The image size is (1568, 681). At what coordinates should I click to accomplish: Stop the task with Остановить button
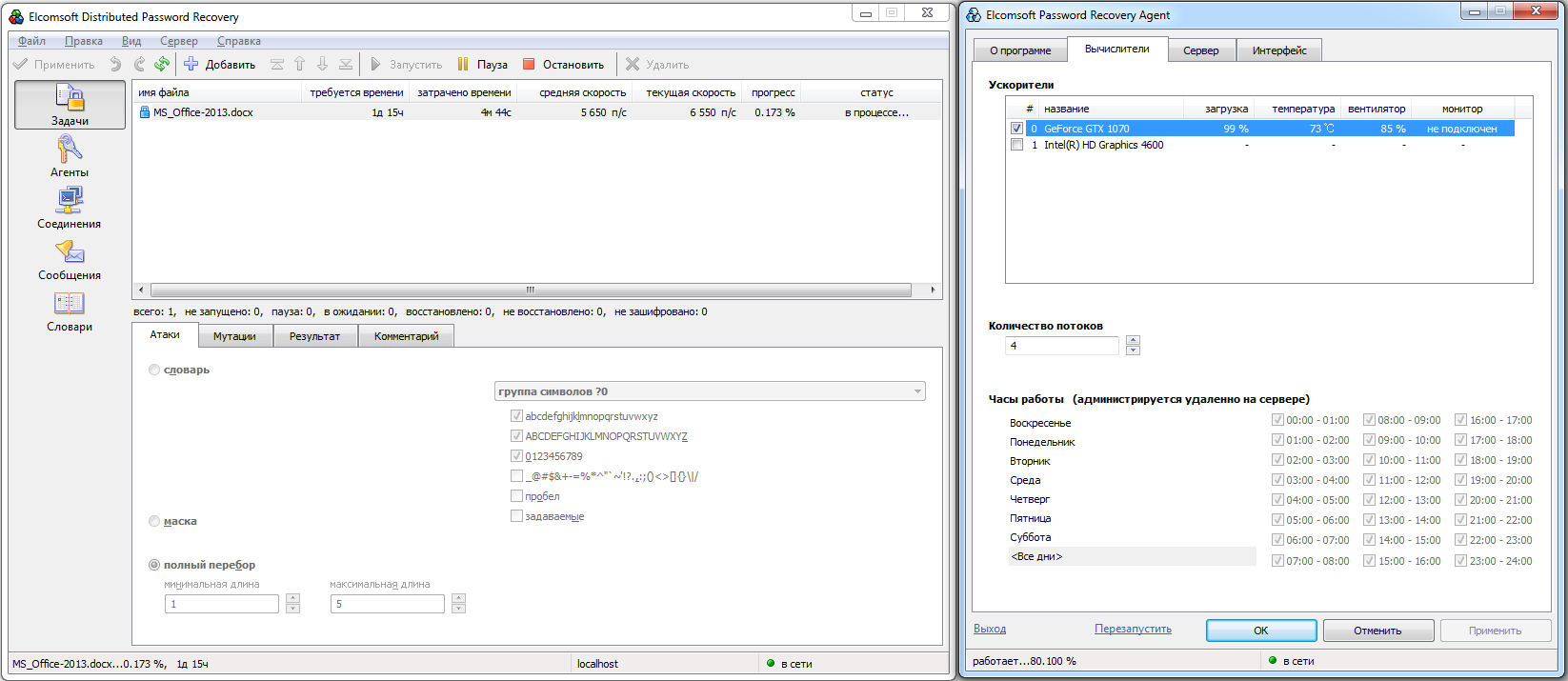[x=563, y=64]
